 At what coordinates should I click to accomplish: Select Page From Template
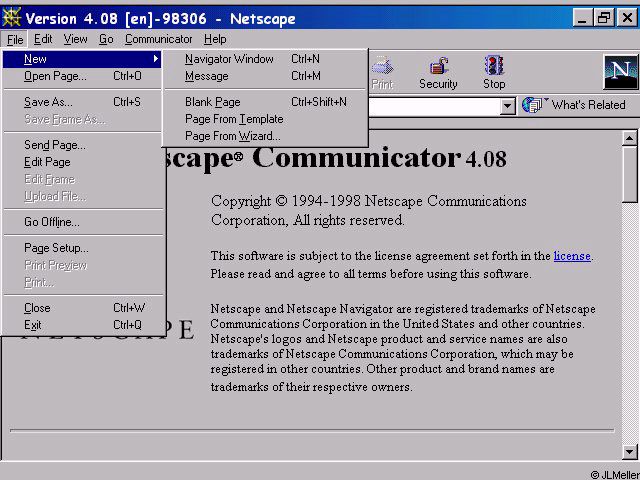pos(265,119)
